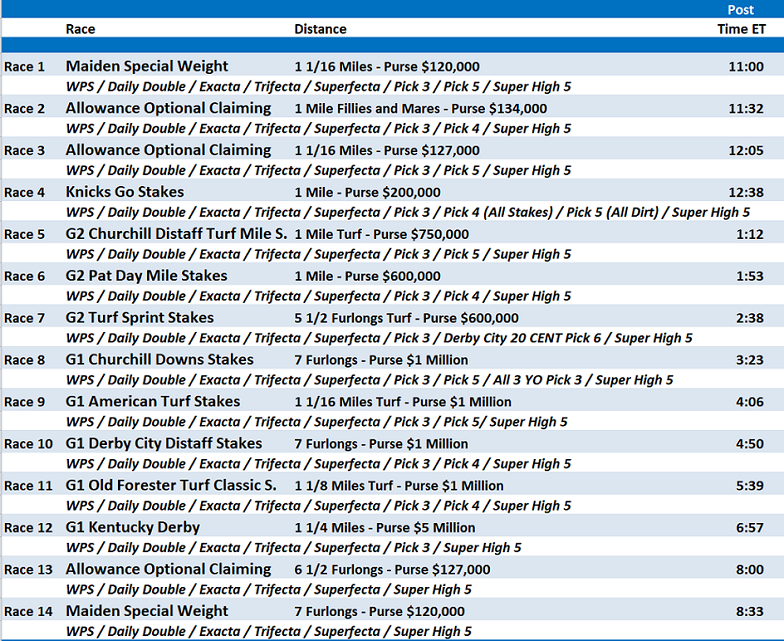Select post time 6:57
Image resolution: width=784 pixels, height=641 pixels.
coord(750,528)
